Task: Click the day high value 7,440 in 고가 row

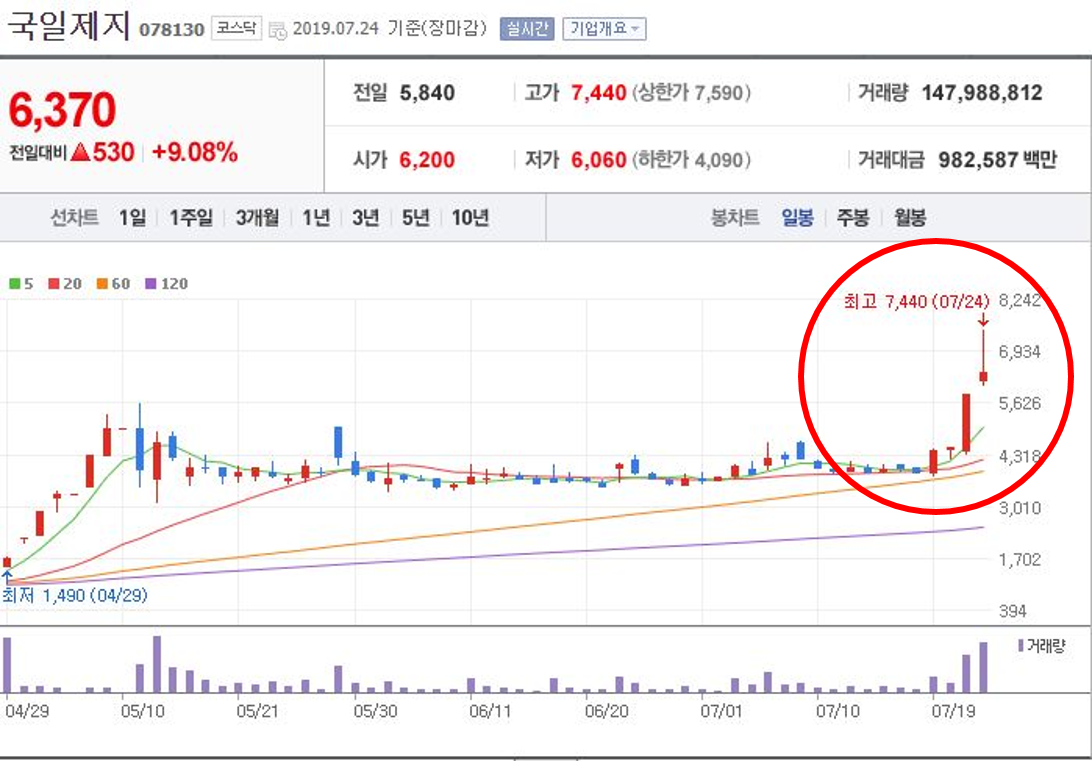Action: pos(598,93)
